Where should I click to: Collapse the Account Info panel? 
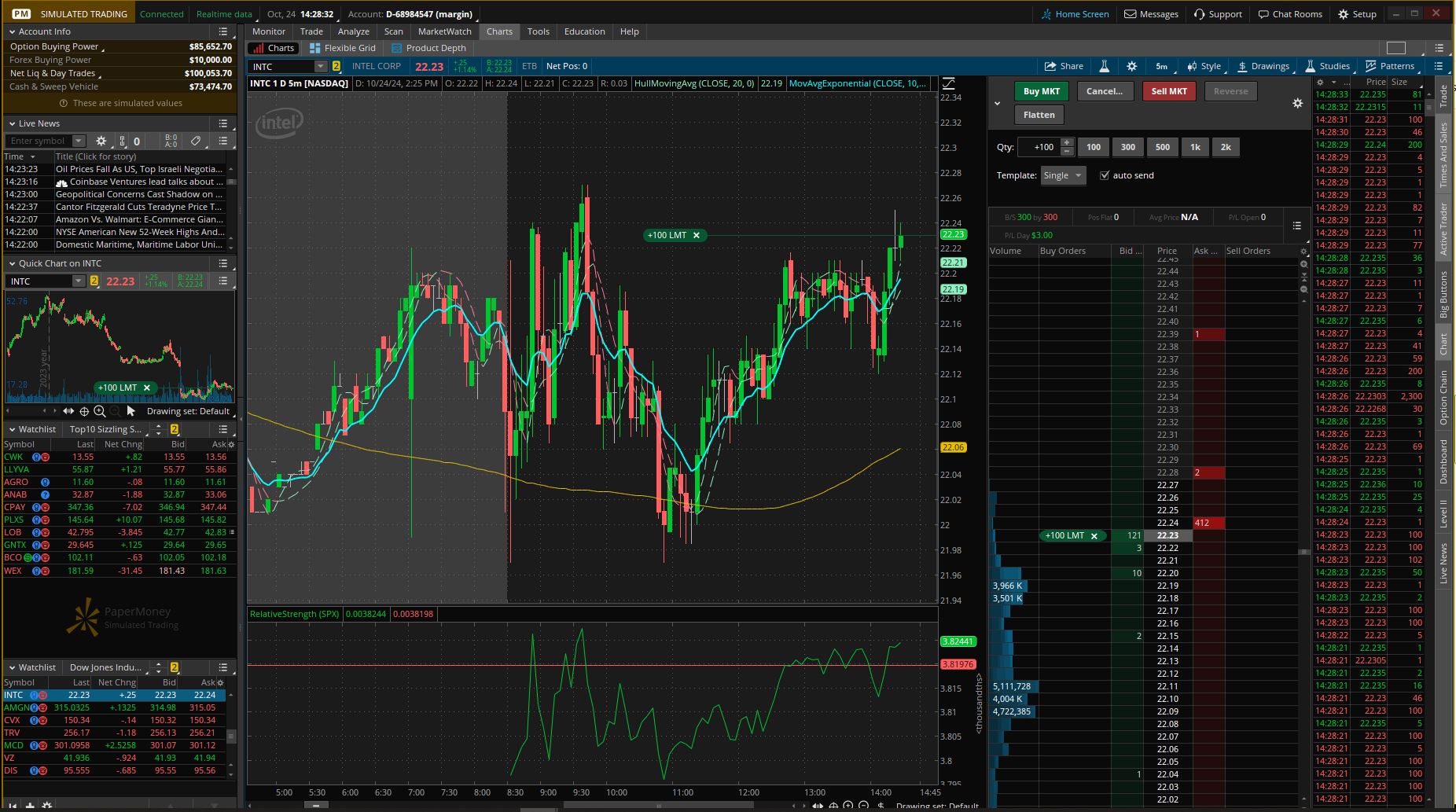point(12,31)
